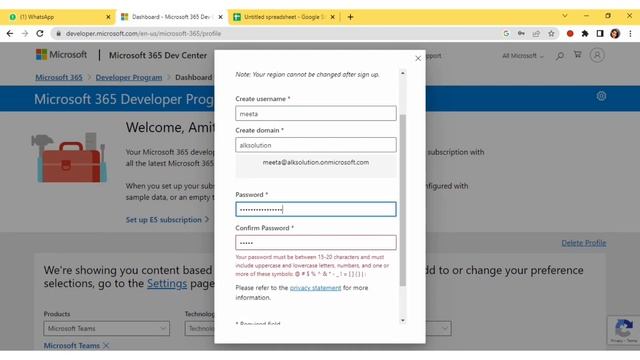Click the Create username field
This screenshot has height=360, width=640.
click(x=316, y=113)
